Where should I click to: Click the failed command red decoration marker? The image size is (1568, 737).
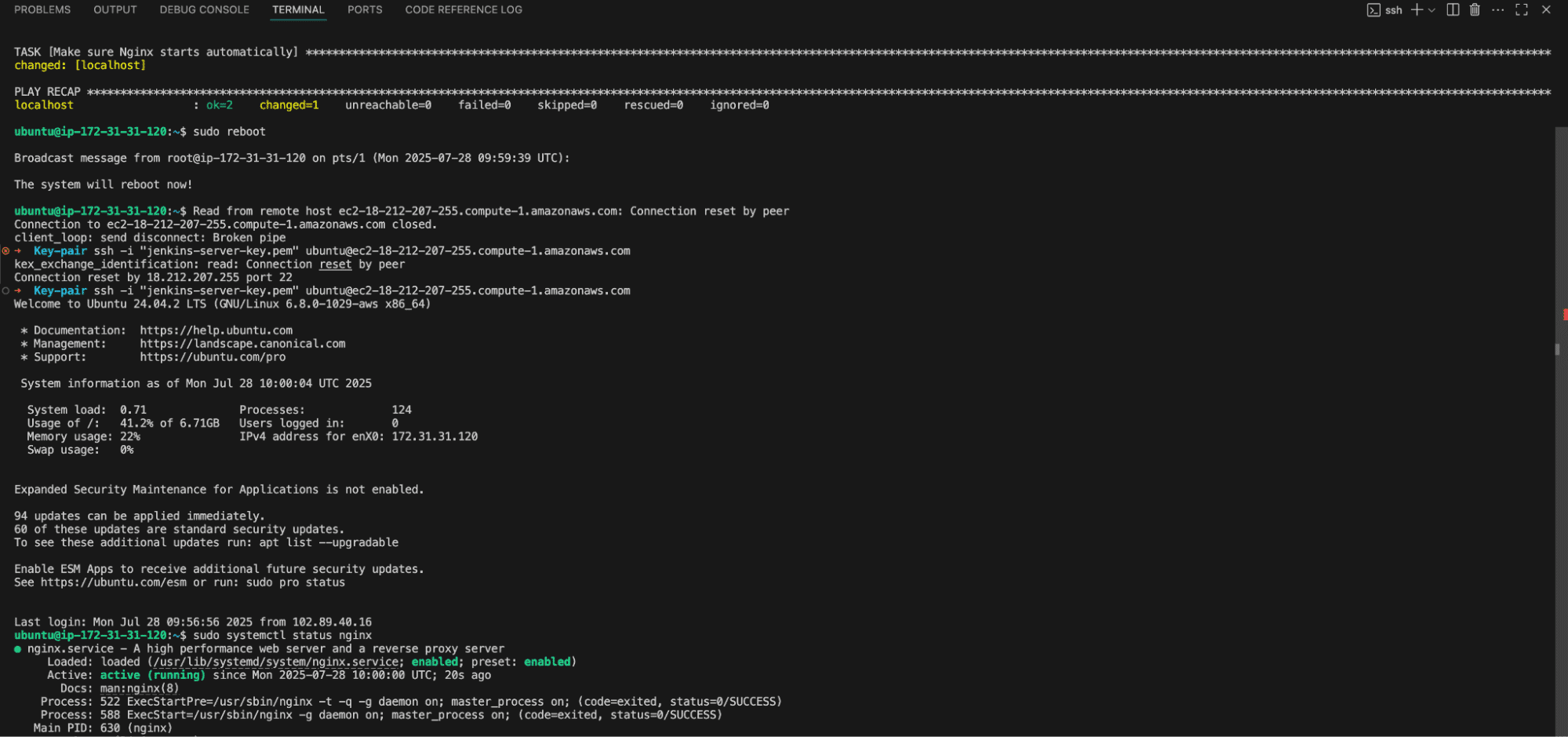[x=5, y=251]
